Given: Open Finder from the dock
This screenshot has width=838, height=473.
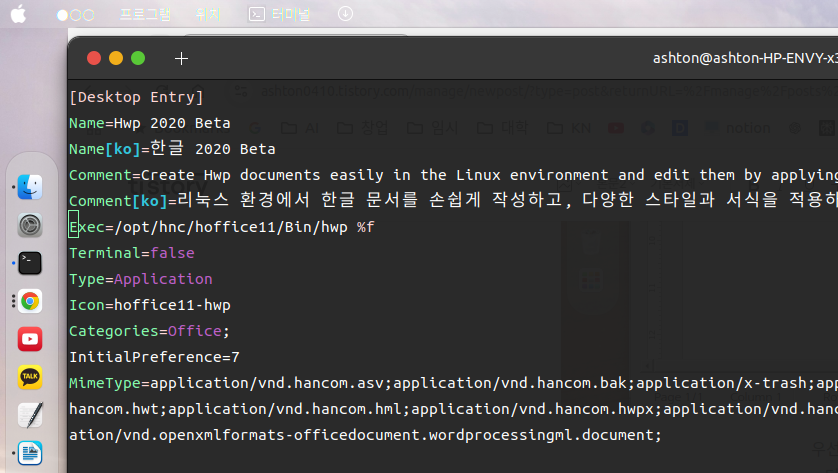Looking at the screenshot, I should 30,187.
